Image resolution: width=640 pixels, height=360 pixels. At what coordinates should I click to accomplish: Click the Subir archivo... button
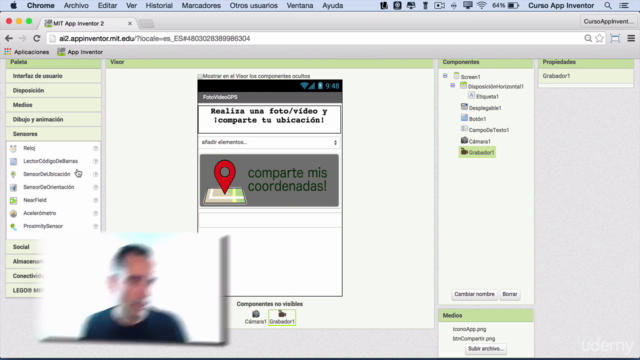pyautogui.click(x=486, y=349)
